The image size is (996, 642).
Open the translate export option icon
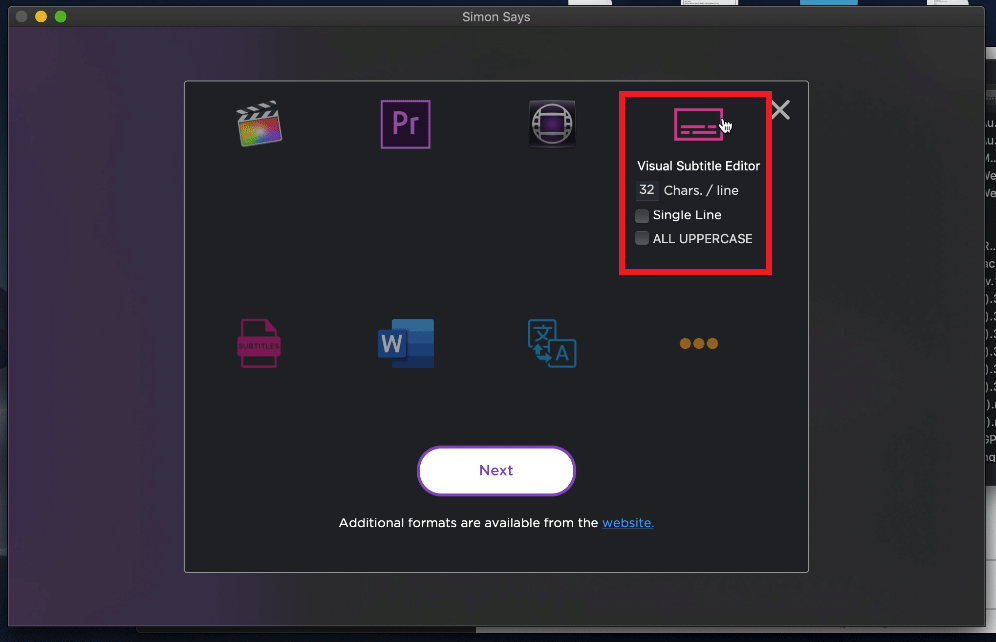pos(552,344)
